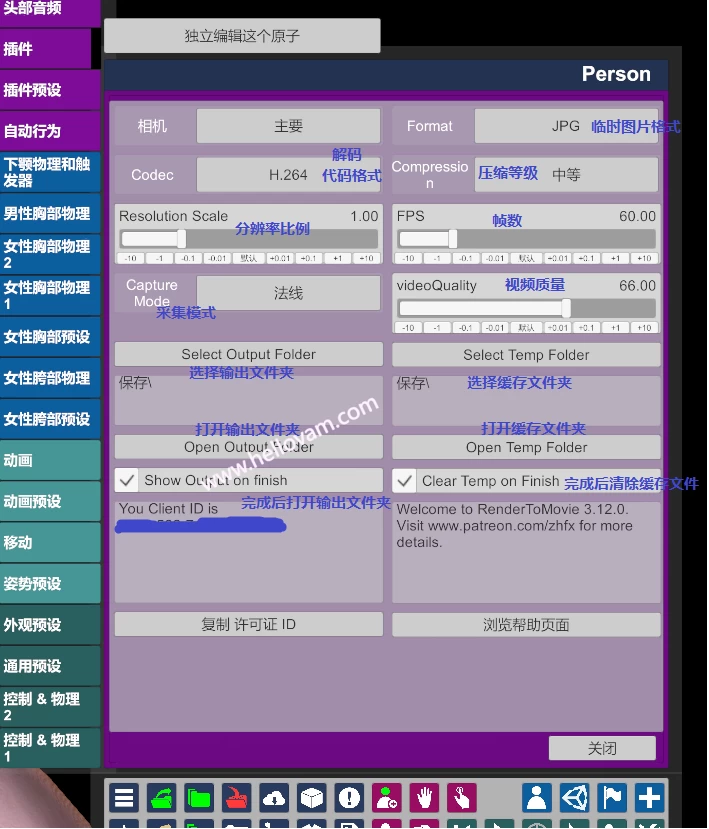Click the add-person icon in toolbar
Screen dimensions: 709x829
coord(387,798)
